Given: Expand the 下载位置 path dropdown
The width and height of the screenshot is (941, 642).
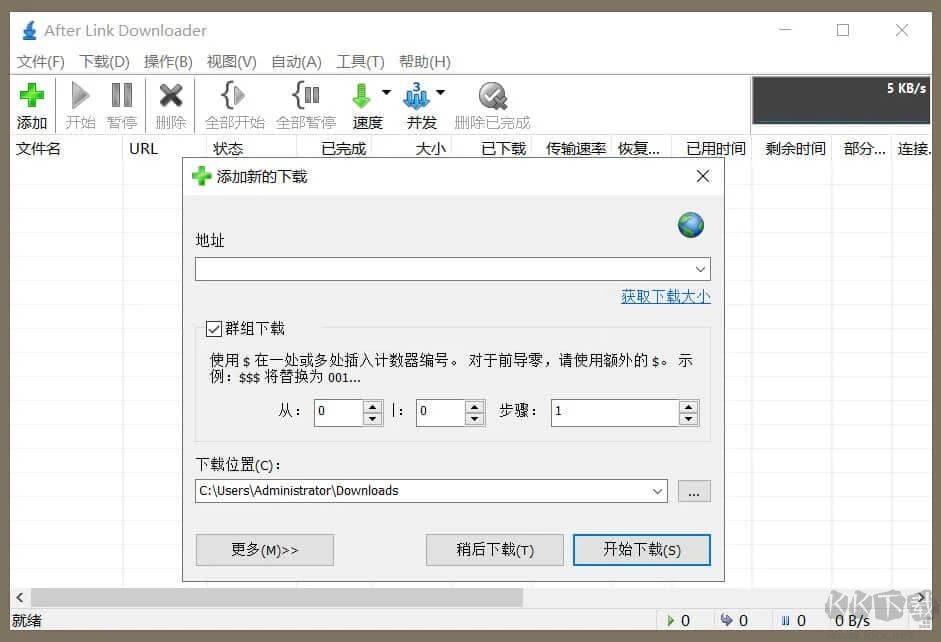Looking at the screenshot, I should pyautogui.click(x=657, y=491).
